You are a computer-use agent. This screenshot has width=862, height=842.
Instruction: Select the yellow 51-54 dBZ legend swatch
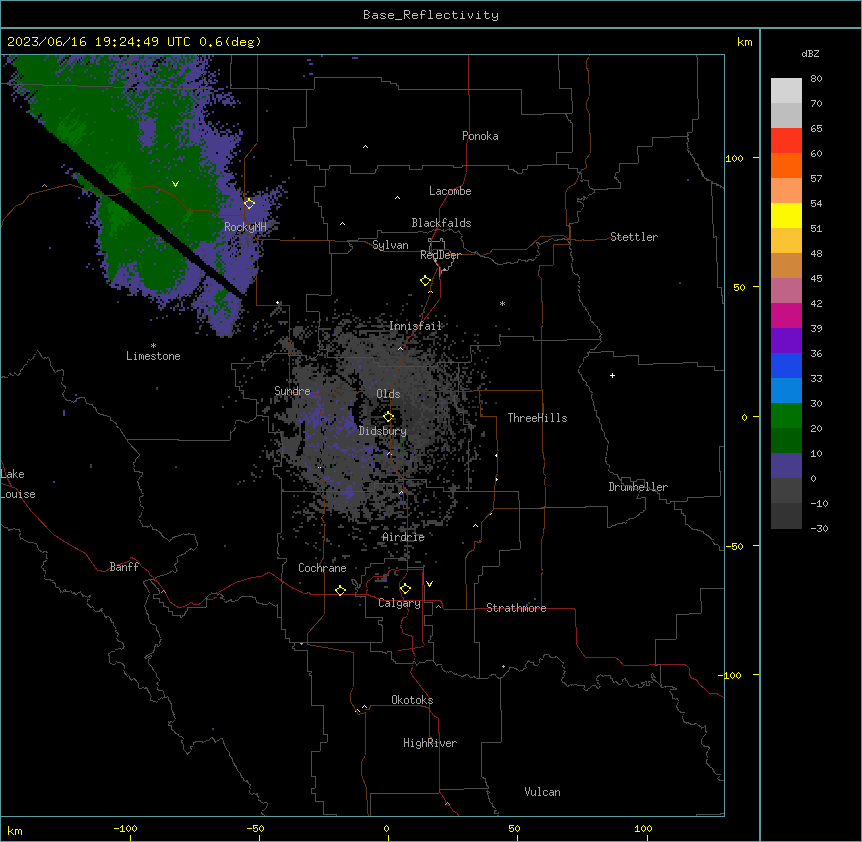[786, 215]
